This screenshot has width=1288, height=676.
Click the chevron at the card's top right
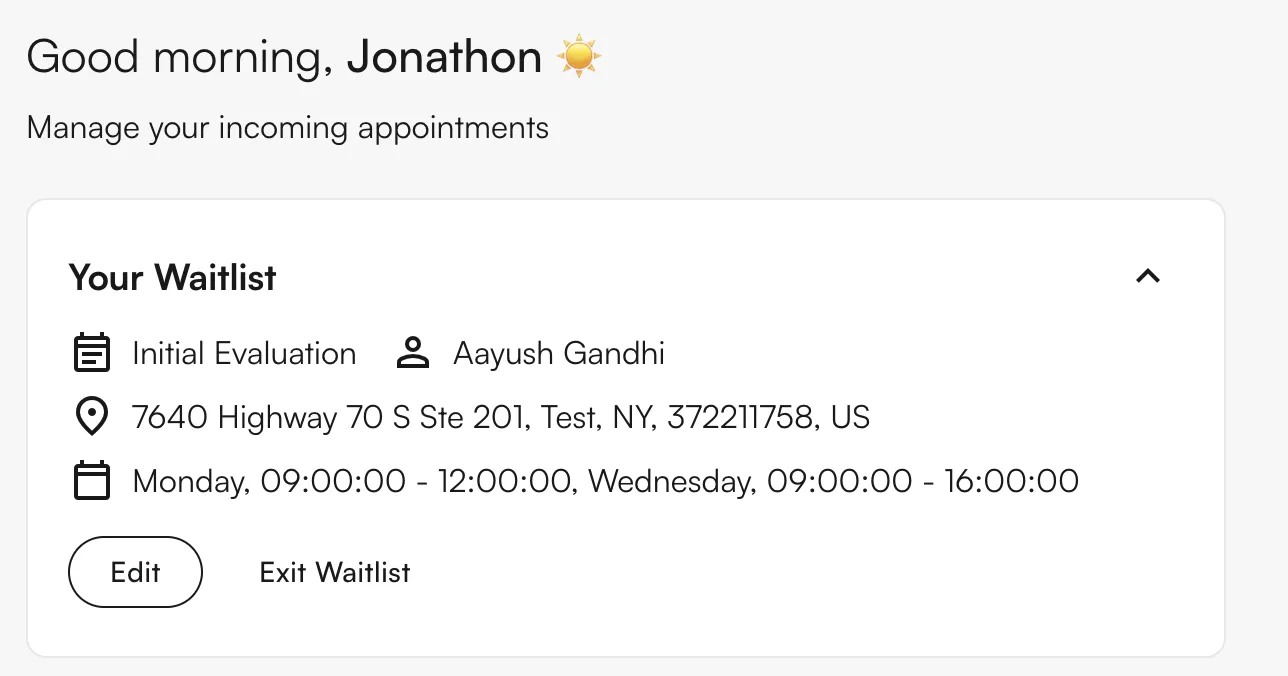point(1148,277)
